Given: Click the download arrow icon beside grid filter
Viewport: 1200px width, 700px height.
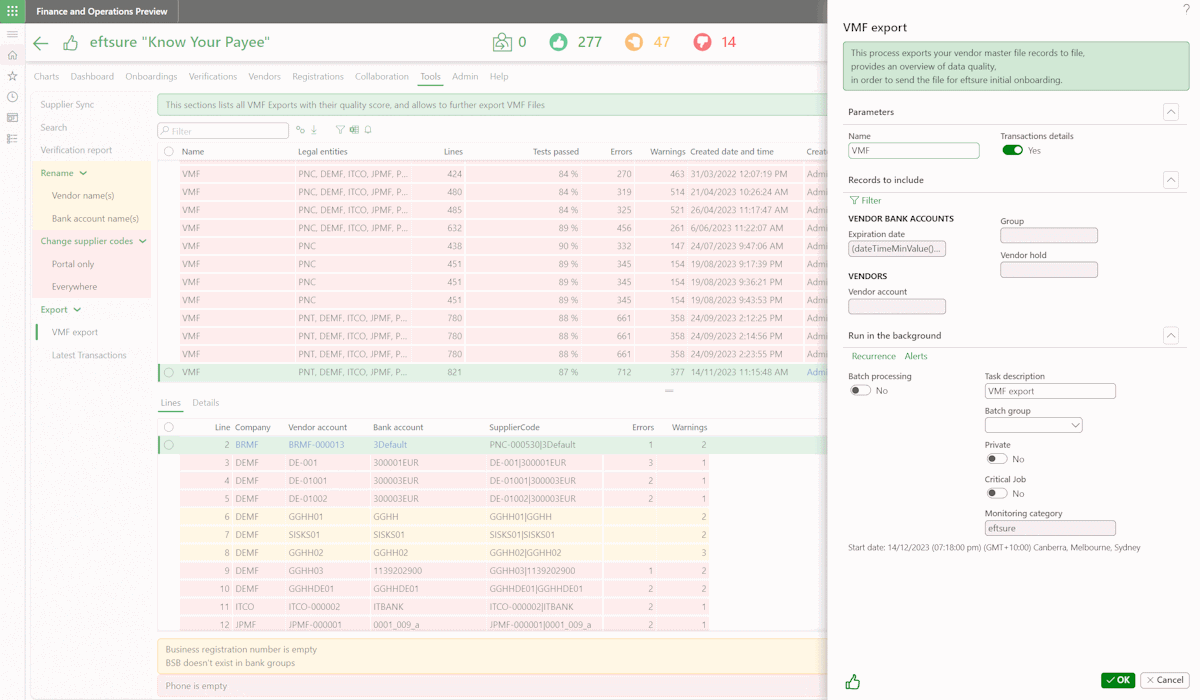Looking at the screenshot, I should coord(314,130).
